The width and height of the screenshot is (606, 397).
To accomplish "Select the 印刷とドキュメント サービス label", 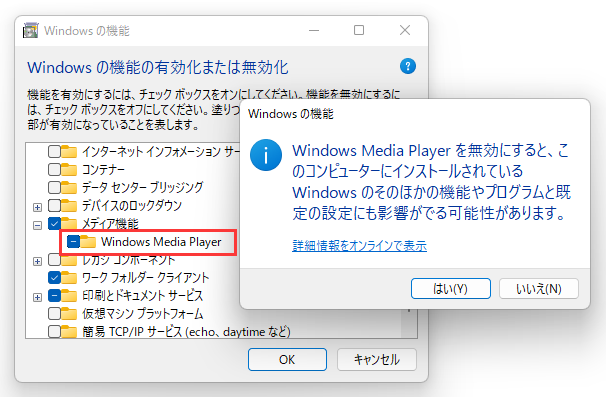I will click(142, 296).
